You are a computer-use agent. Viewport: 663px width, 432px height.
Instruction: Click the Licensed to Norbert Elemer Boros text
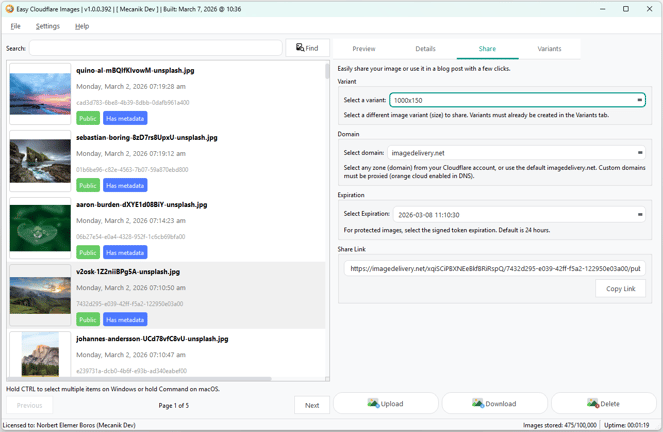[x=69, y=425]
